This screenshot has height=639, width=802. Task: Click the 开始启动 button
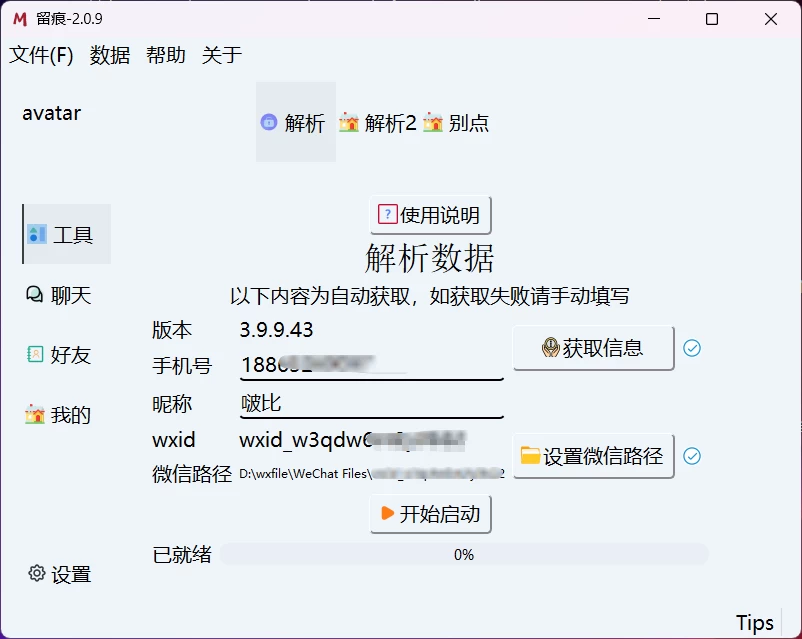click(431, 514)
